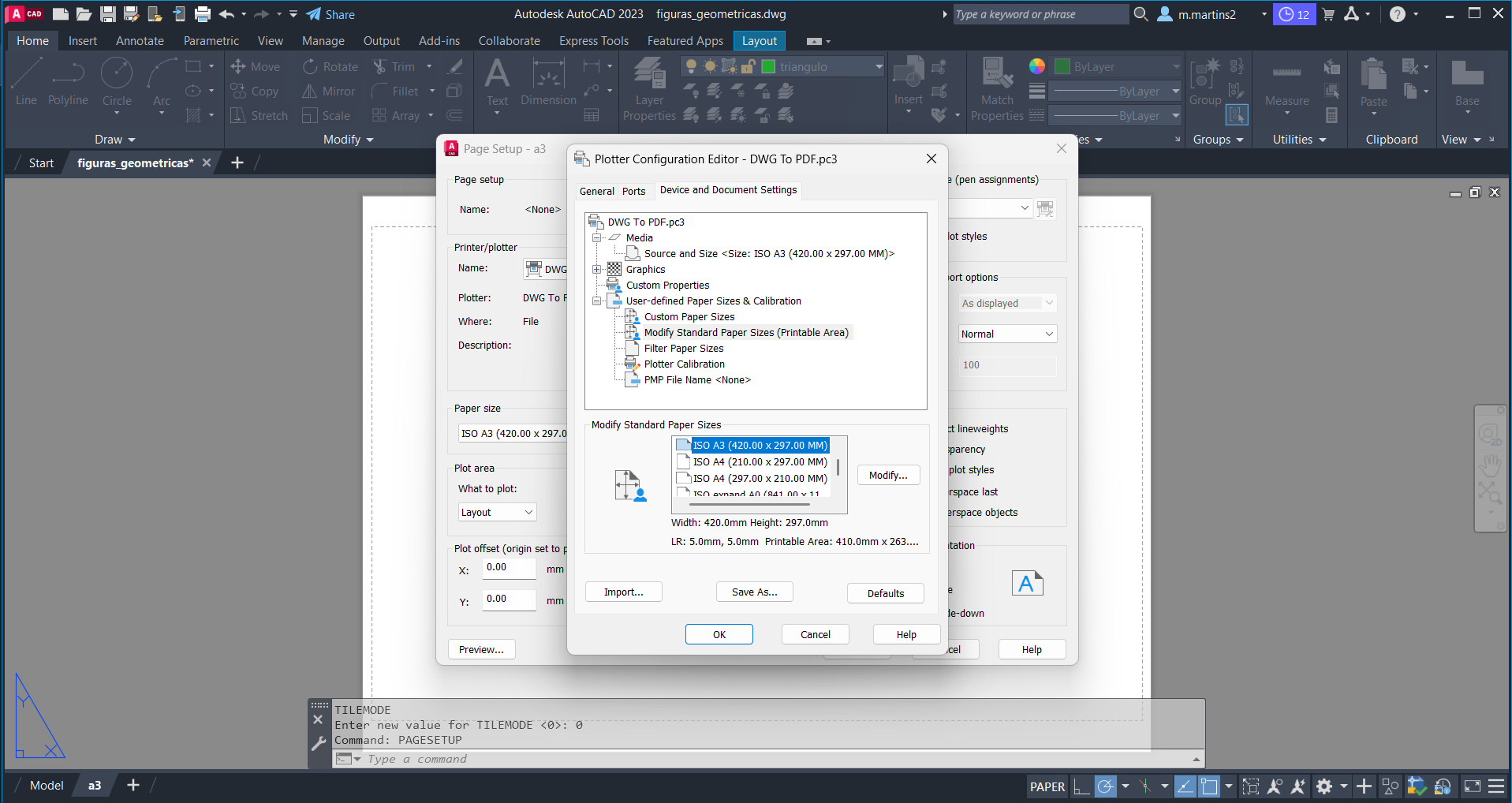Viewport: 1512px width, 803px height.
Task: Click the Stretch tool
Action: click(259, 116)
